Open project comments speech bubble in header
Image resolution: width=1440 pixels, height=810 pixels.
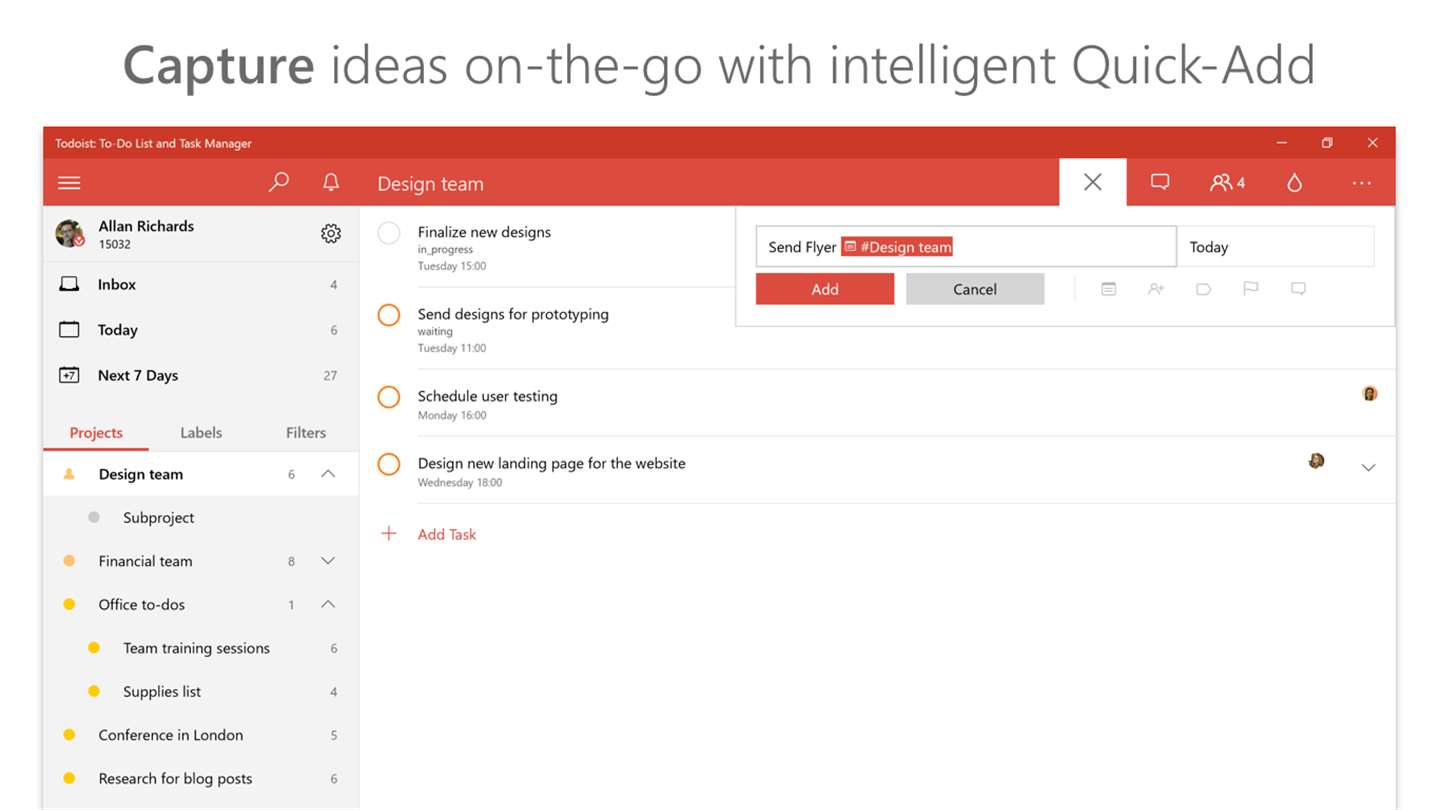click(x=1160, y=182)
